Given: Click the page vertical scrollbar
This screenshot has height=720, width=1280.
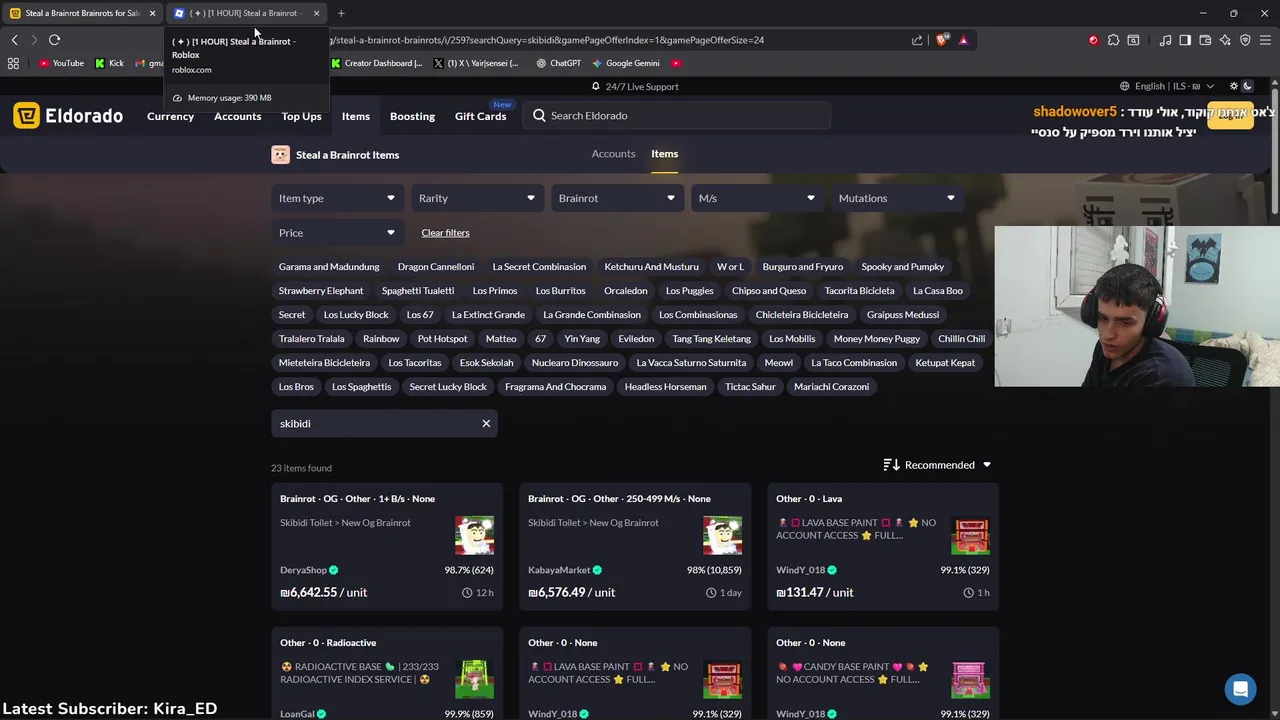Looking at the screenshot, I should pyautogui.click(x=1275, y=150).
